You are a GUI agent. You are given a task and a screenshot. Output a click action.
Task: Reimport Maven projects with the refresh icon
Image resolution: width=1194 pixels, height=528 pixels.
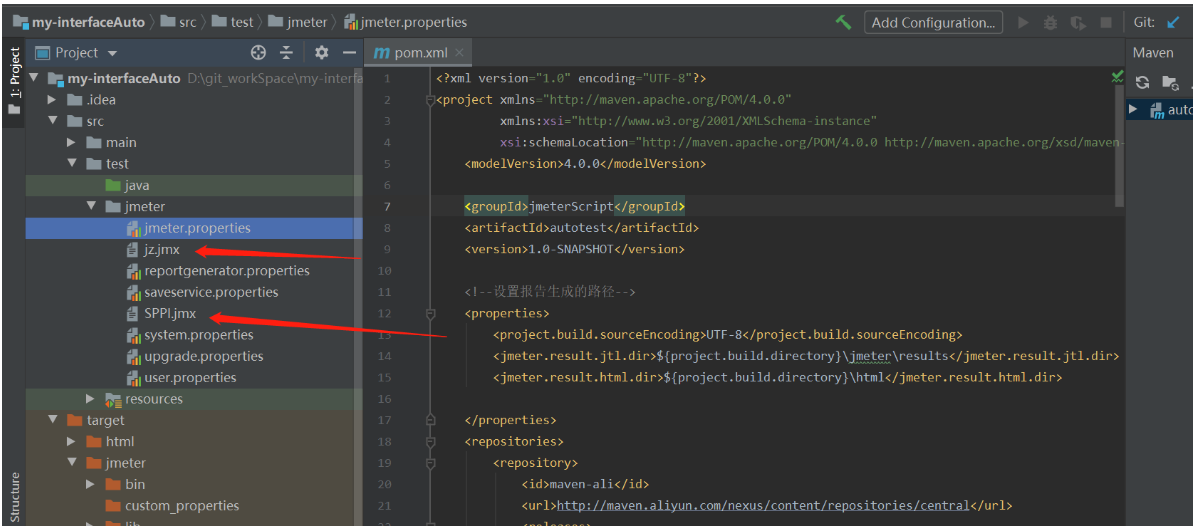pyautogui.click(x=1142, y=83)
